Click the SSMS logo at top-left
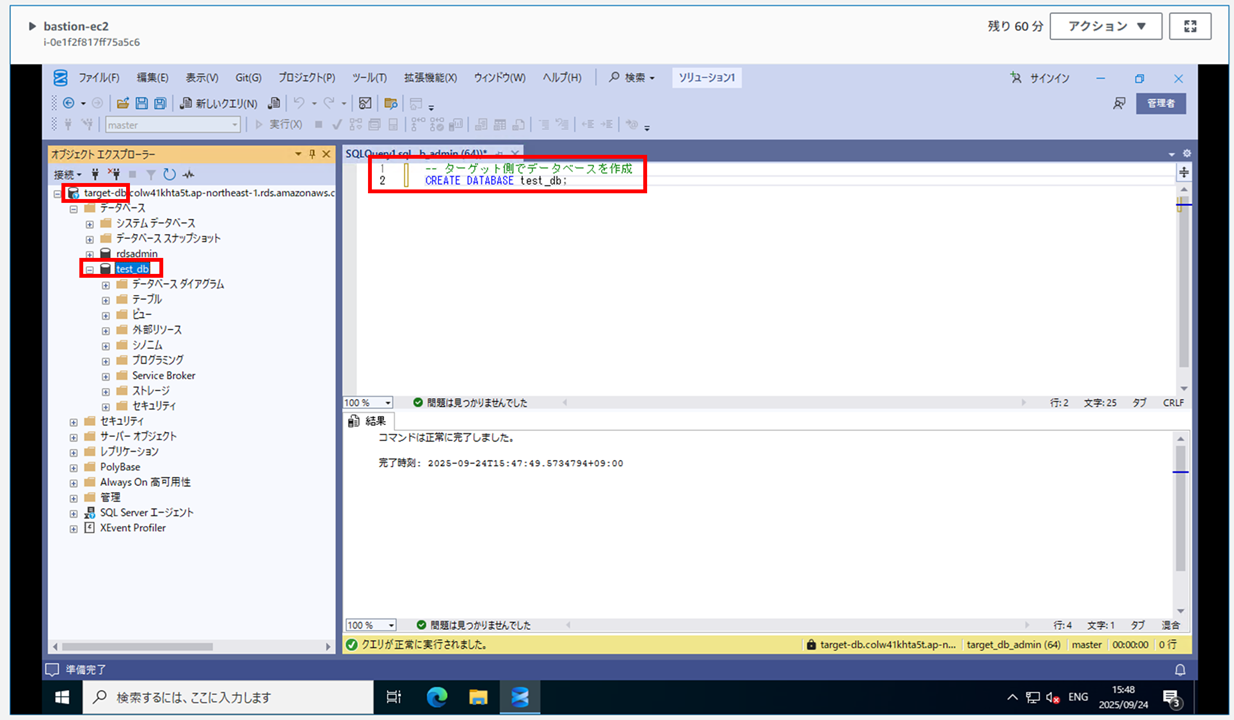The image size is (1234, 720). [60, 78]
